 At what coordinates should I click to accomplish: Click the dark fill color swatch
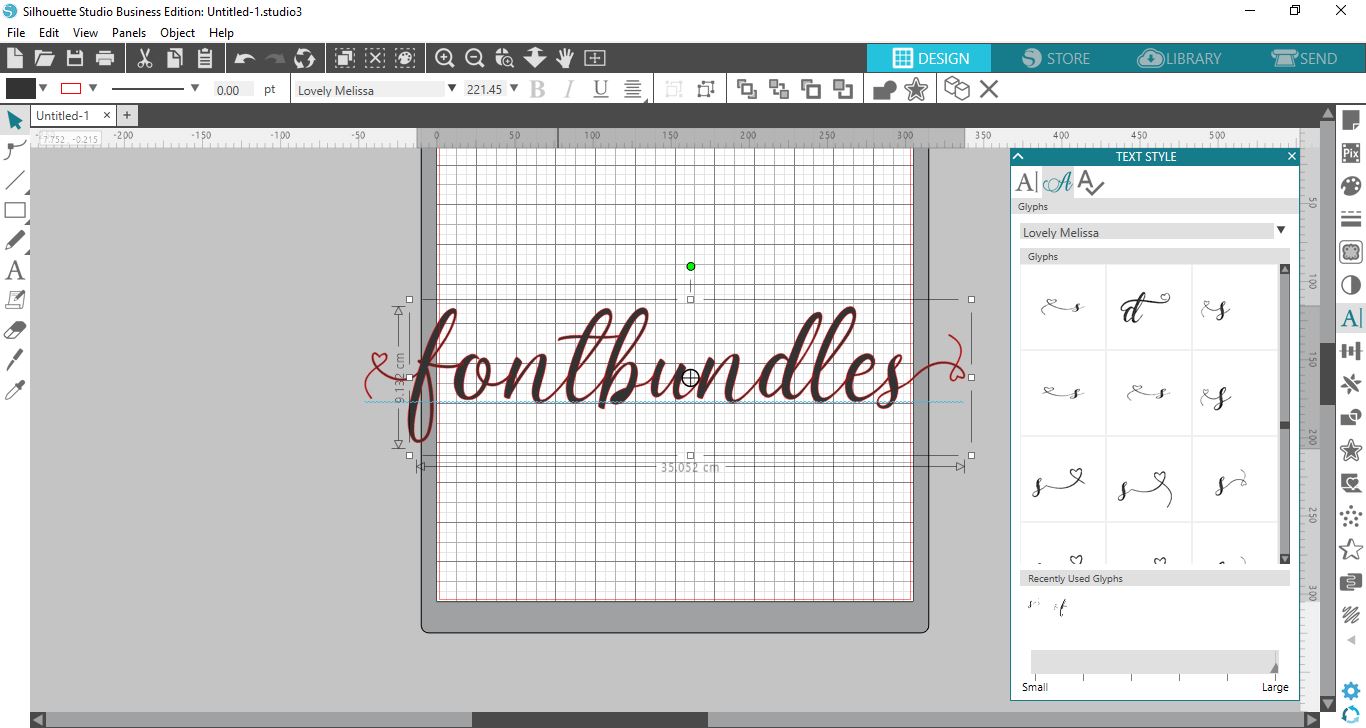click(20, 88)
